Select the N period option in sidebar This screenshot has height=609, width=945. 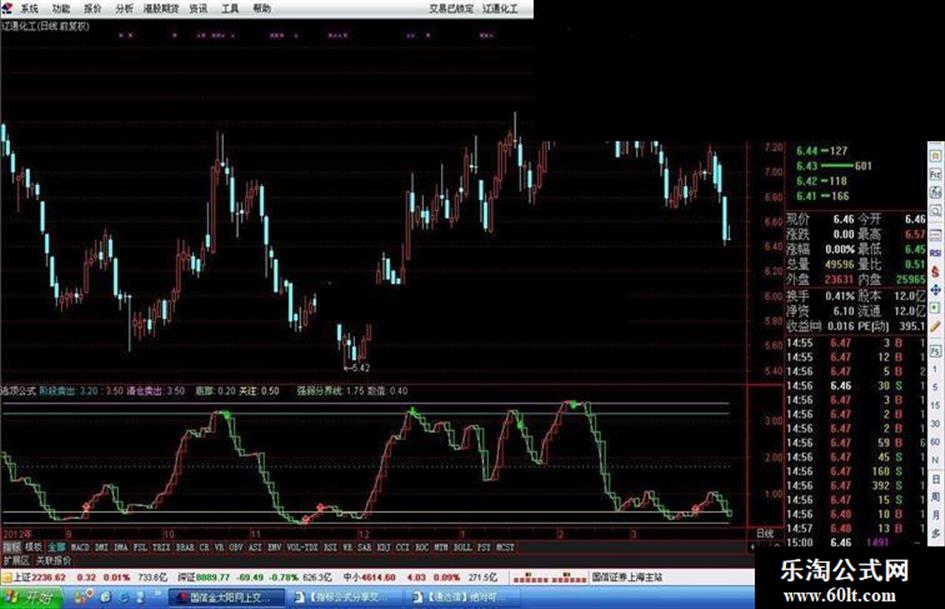[x=936, y=461]
